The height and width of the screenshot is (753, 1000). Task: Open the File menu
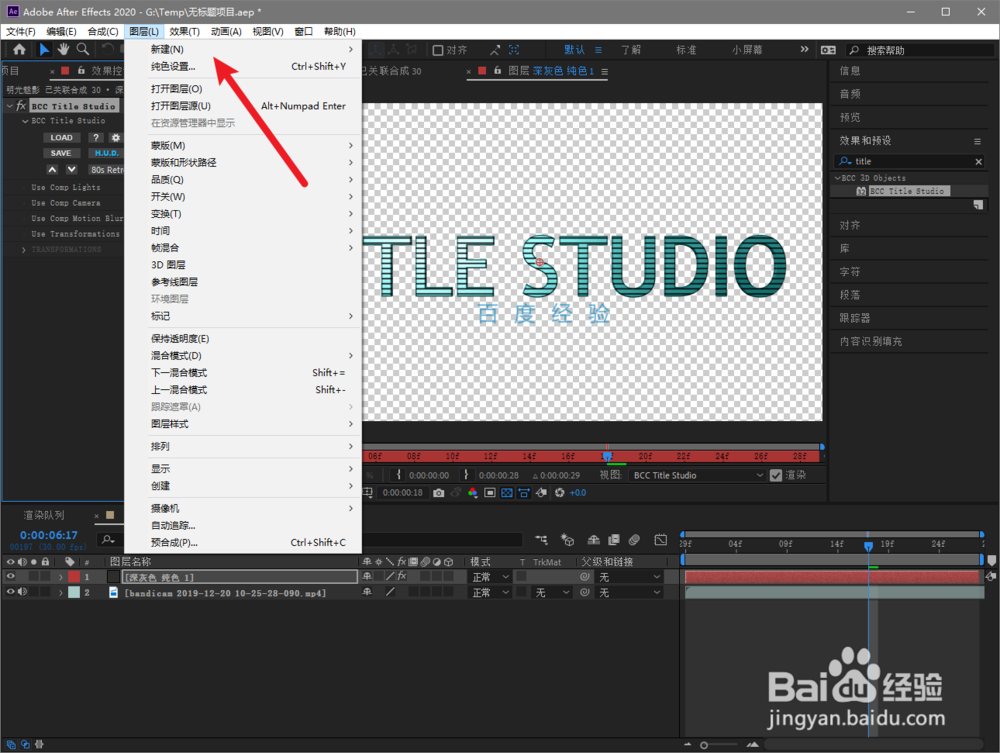20,31
